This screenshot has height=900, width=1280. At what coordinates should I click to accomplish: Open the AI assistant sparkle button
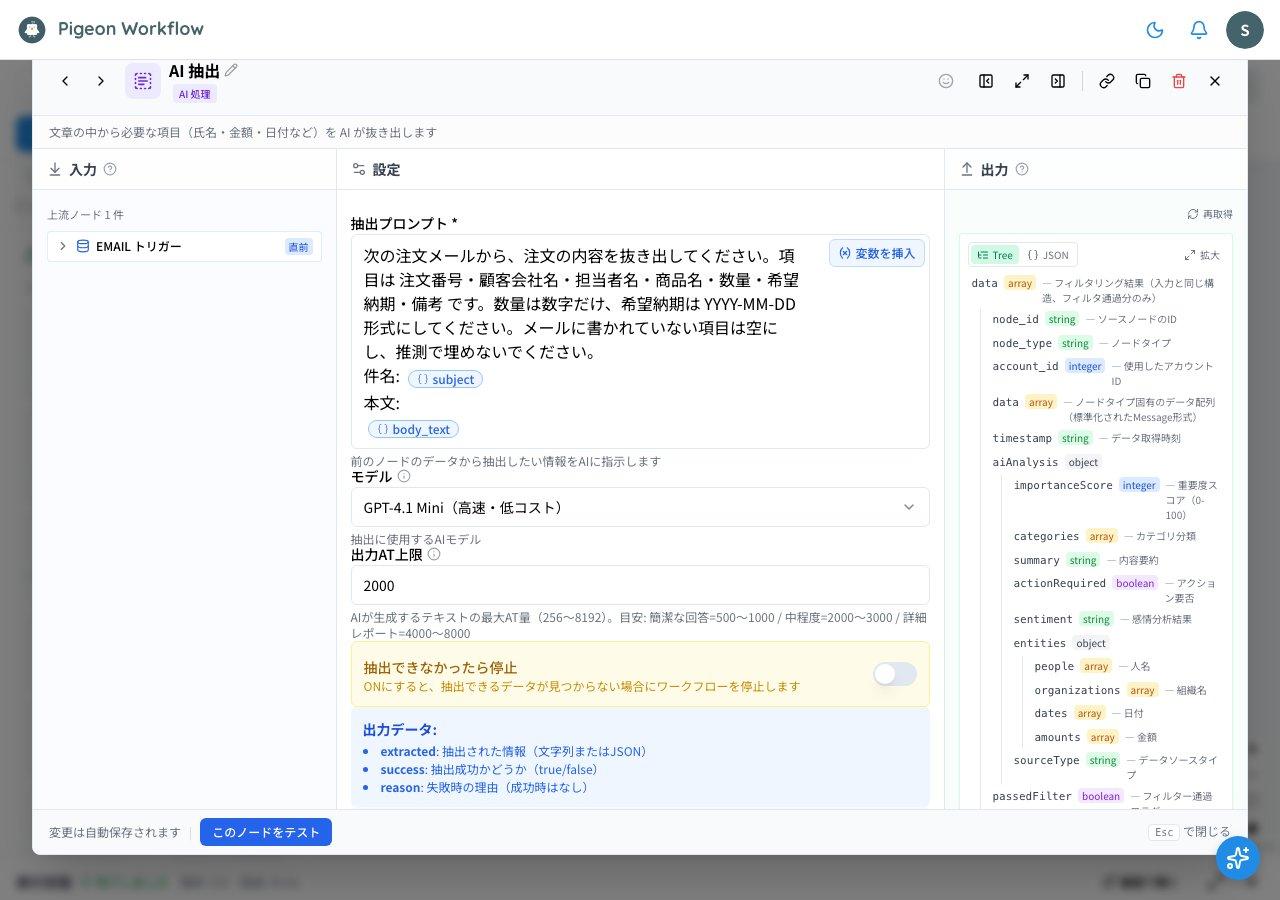pyautogui.click(x=1238, y=858)
